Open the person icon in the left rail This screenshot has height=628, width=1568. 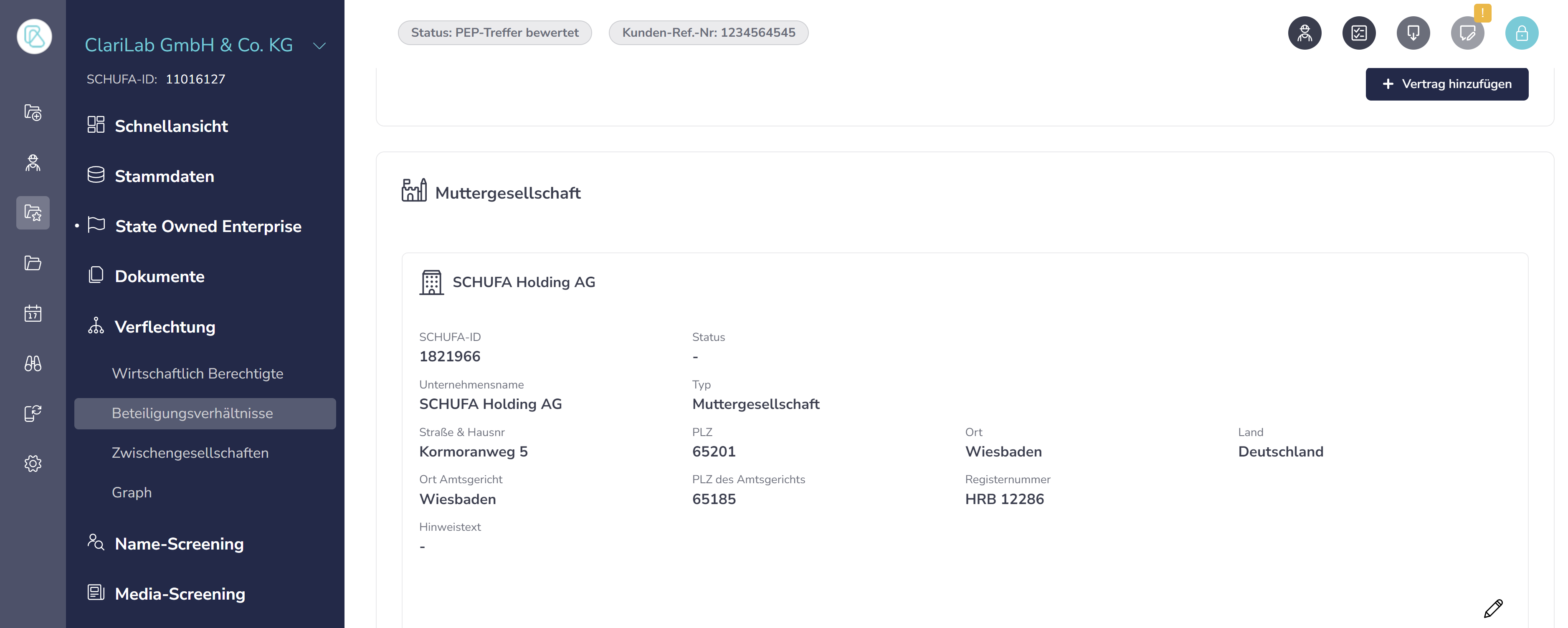point(33,162)
